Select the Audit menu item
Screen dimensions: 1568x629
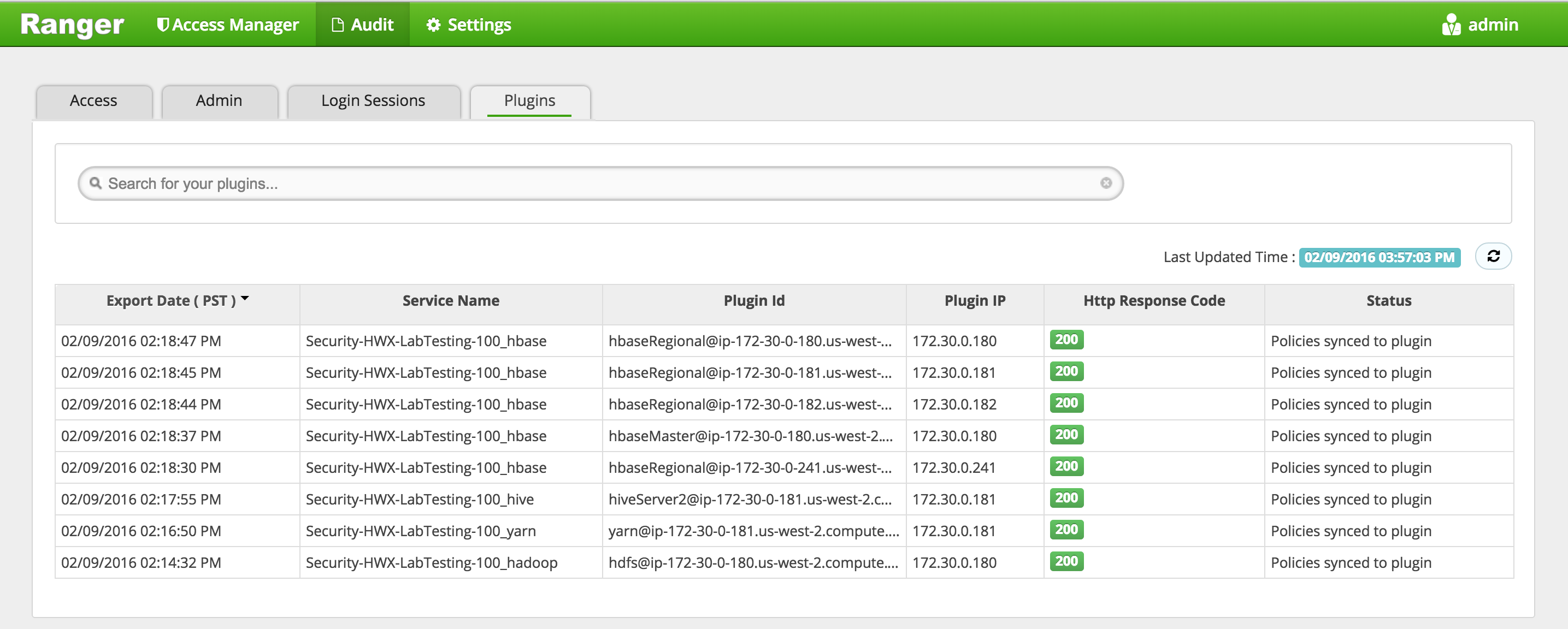(x=362, y=25)
